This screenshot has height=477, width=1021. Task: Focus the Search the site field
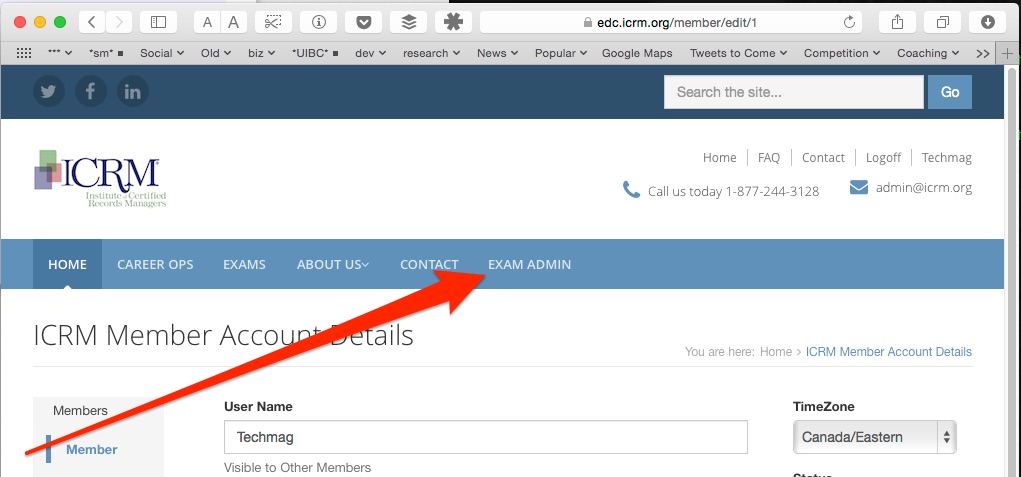click(x=794, y=92)
